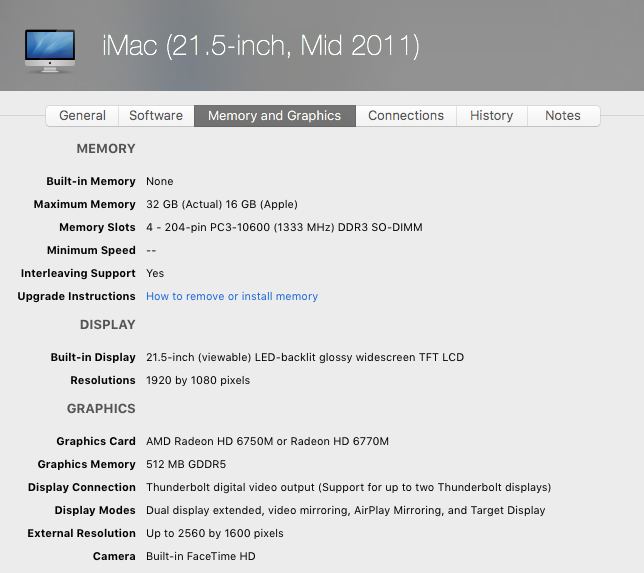Viewport: 644px width, 573px height.
Task: Click the 'Built-in Display' label
Action: pyautogui.click(x=93, y=357)
